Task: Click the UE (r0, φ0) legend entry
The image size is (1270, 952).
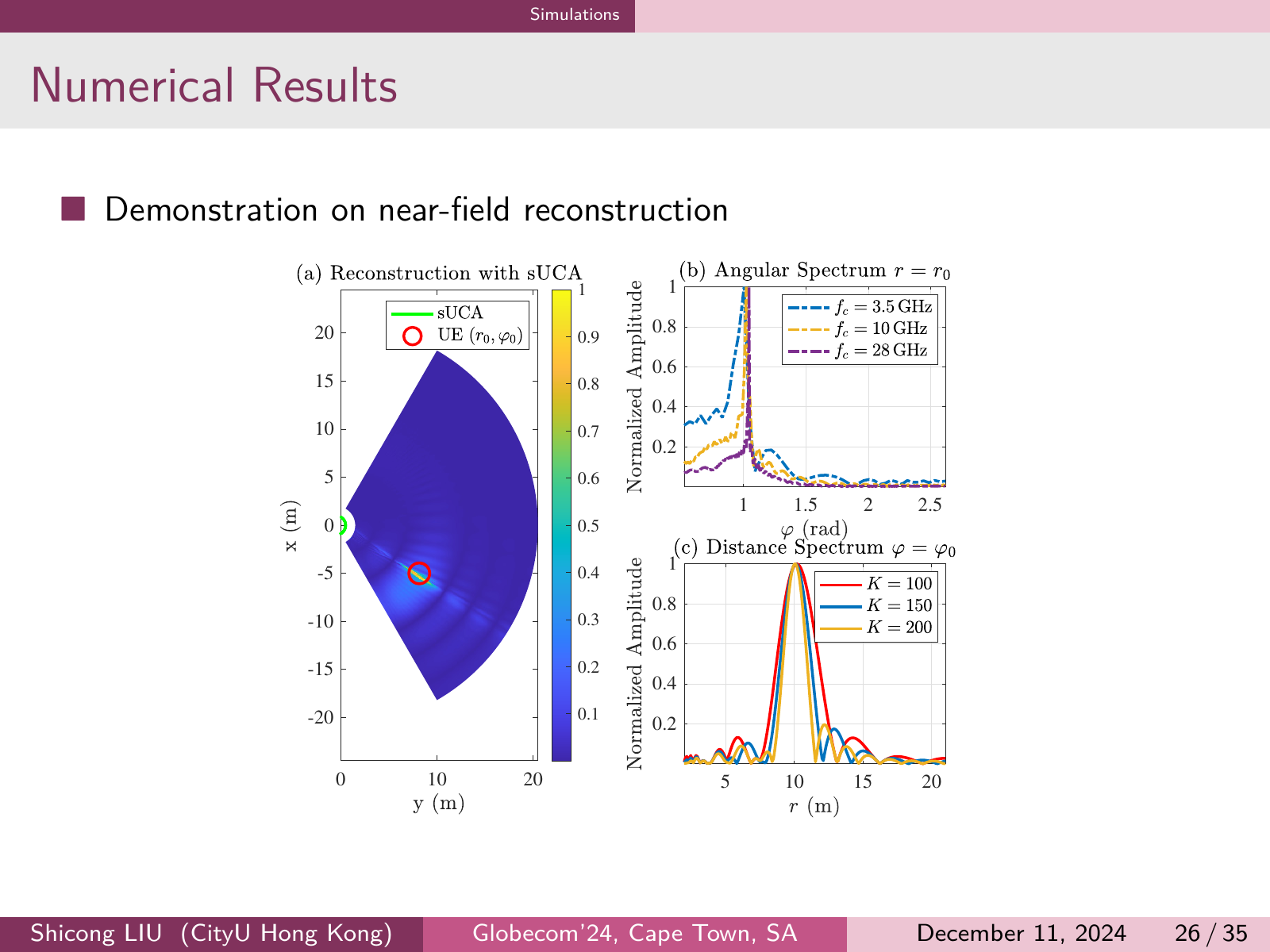Action: [464, 336]
